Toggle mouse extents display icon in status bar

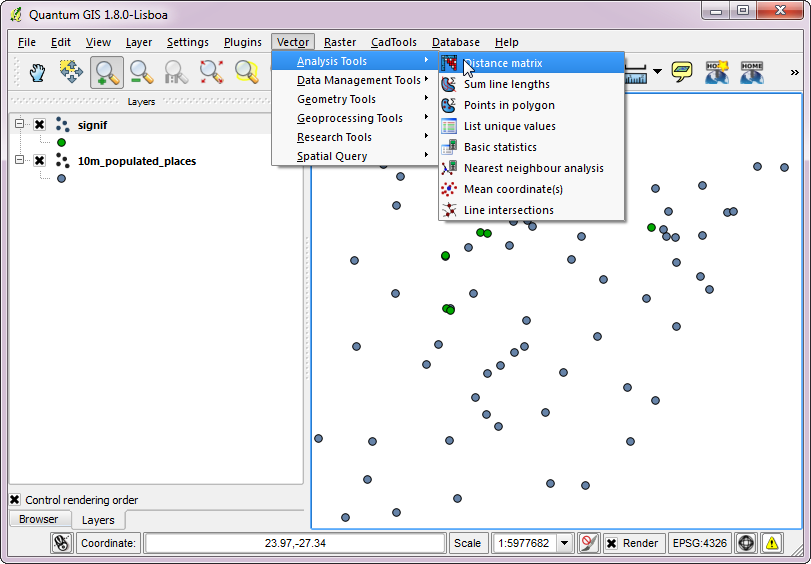pyautogui.click(x=62, y=543)
